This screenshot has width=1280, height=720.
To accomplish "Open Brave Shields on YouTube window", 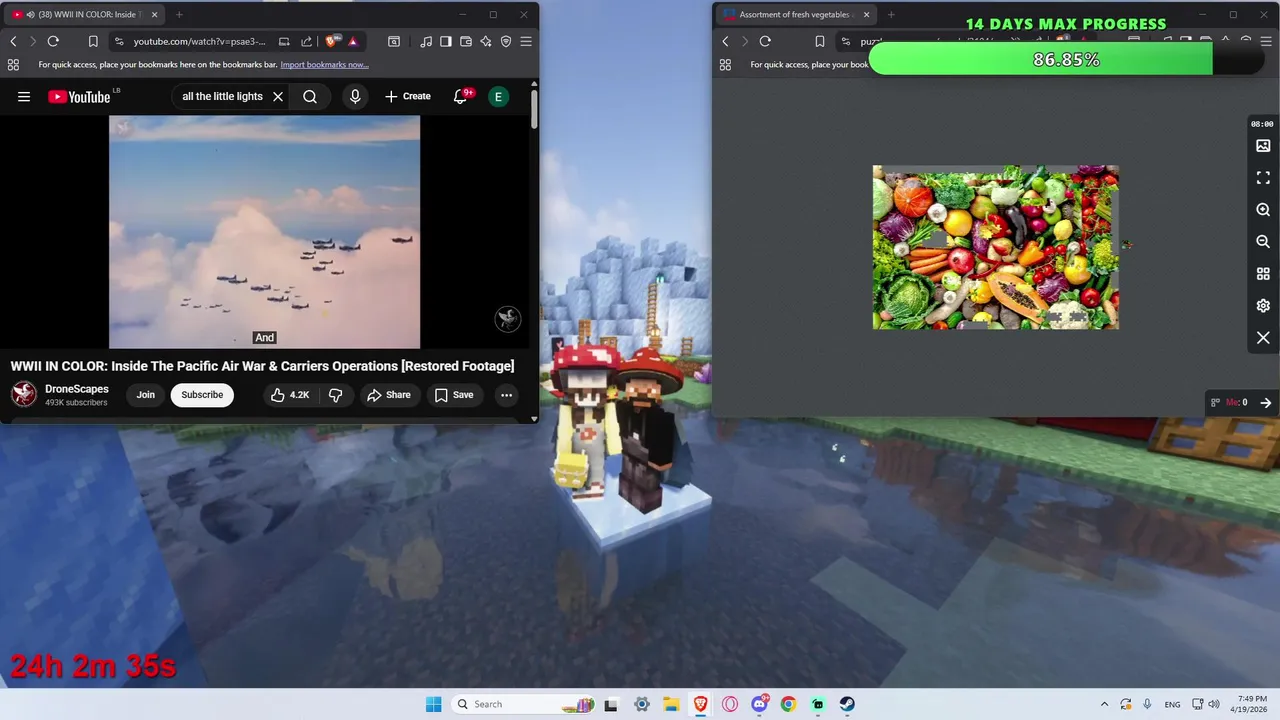I will coord(332,41).
